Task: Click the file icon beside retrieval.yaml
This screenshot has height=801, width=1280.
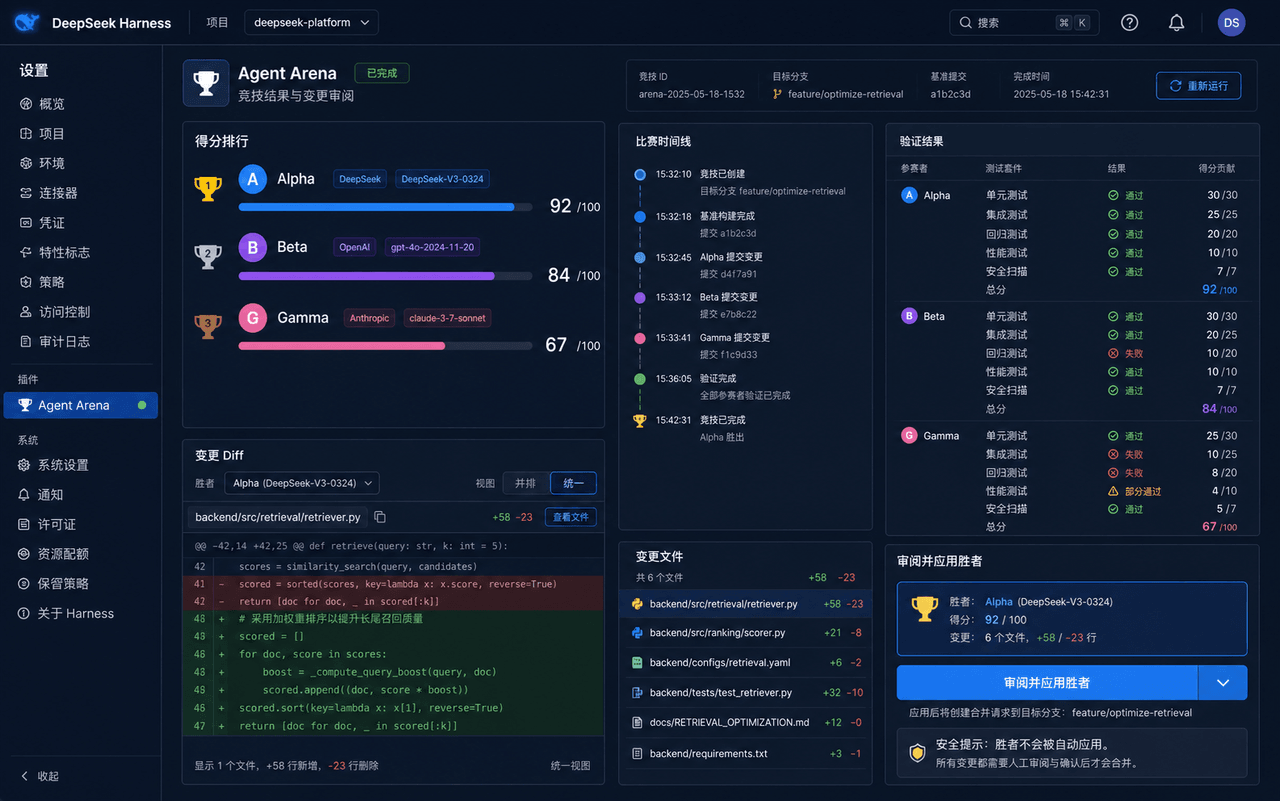Action: click(x=636, y=662)
